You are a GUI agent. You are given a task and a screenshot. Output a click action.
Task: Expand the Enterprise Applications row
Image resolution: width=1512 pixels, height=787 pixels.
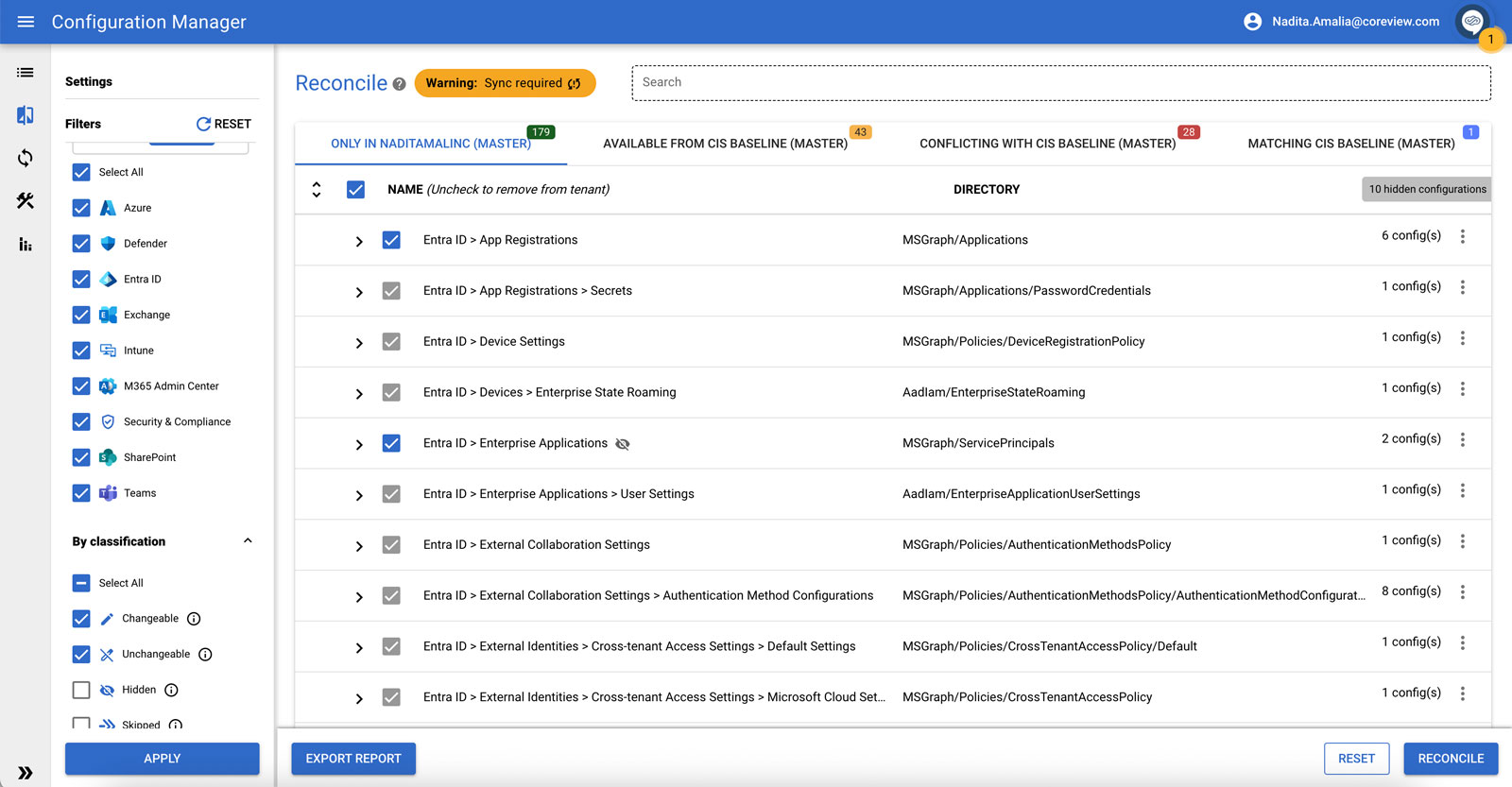click(359, 445)
